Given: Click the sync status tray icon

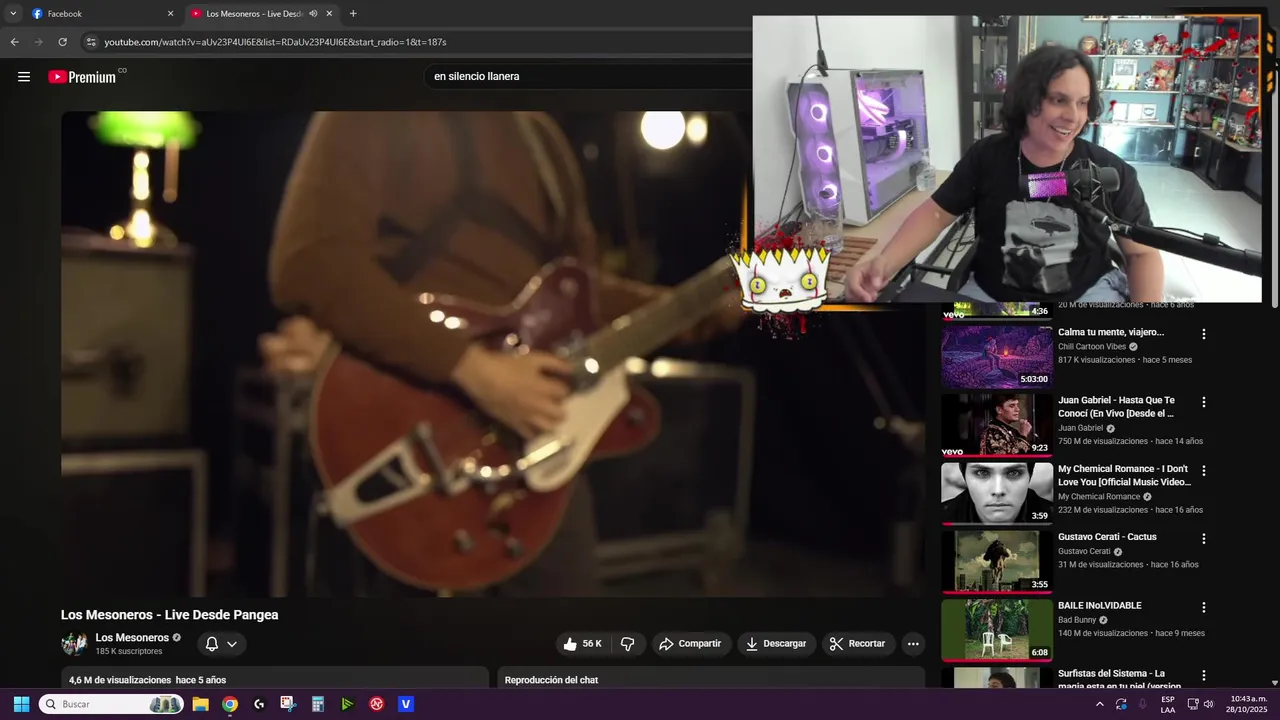Looking at the screenshot, I should tap(1121, 704).
